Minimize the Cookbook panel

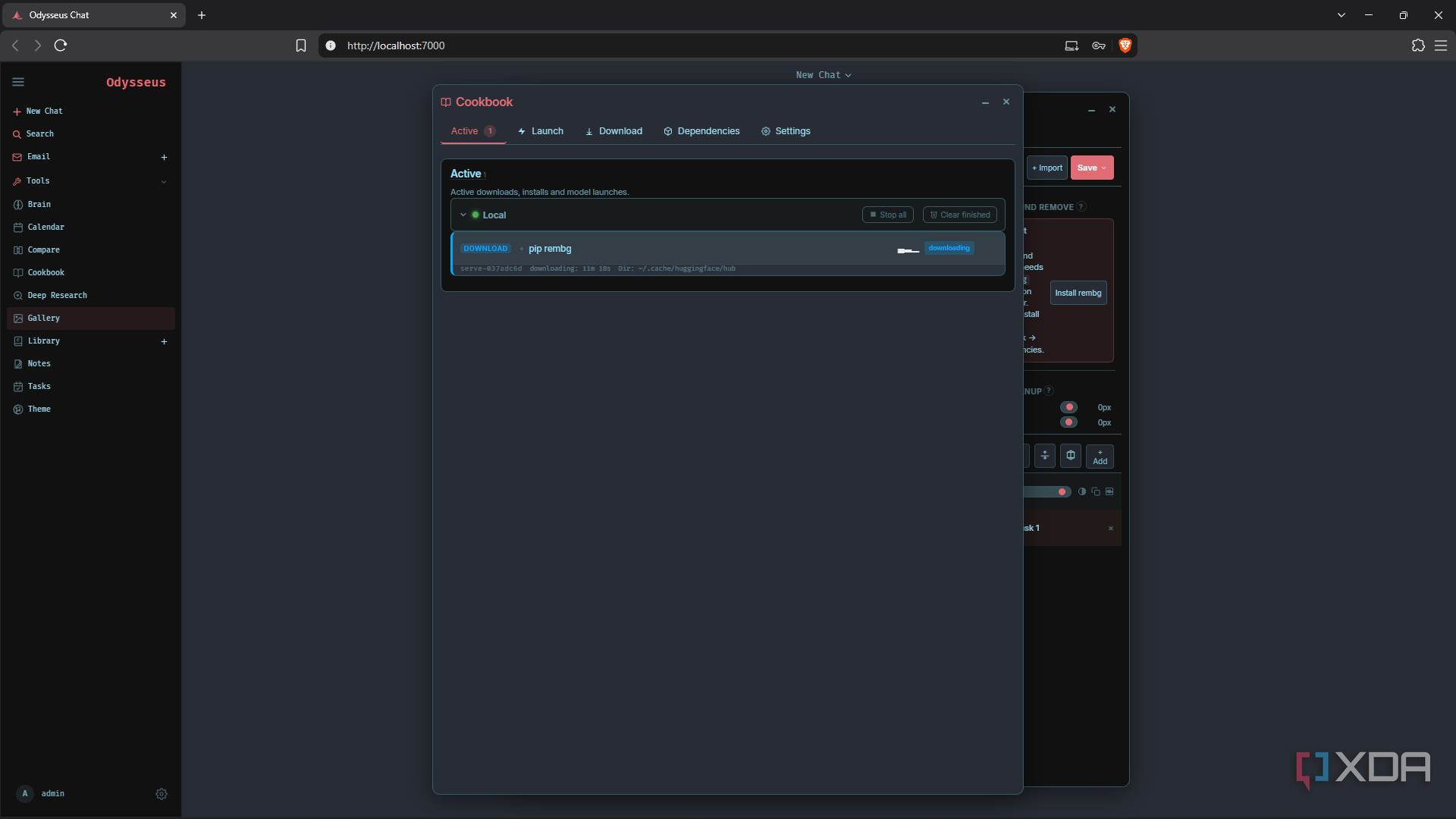[x=985, y=102]
